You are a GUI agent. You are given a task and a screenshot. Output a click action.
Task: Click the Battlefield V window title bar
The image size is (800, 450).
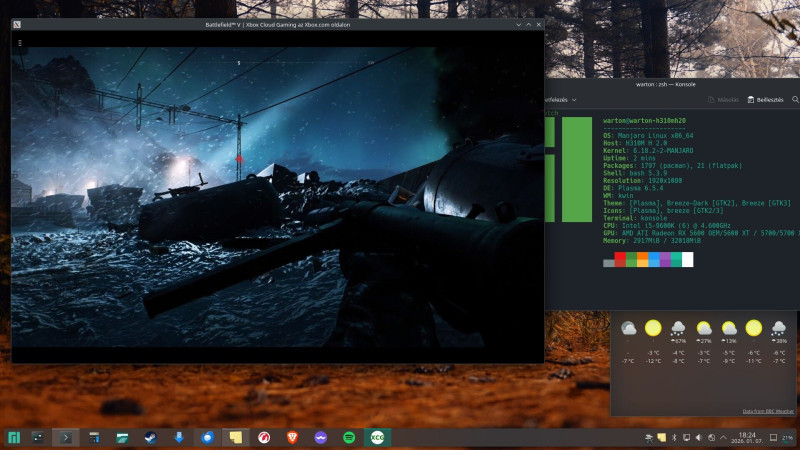click(278, 24)
